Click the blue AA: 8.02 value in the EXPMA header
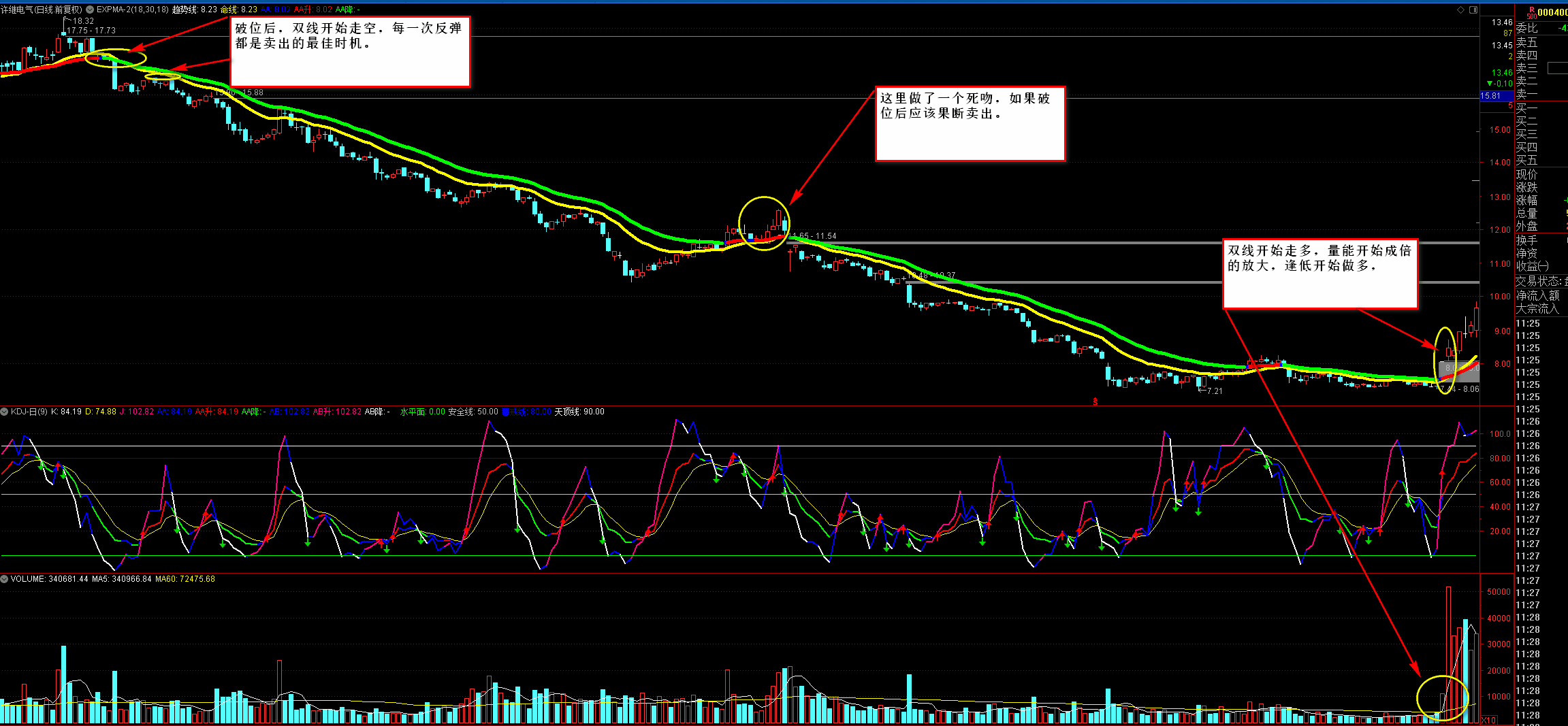 276,10
